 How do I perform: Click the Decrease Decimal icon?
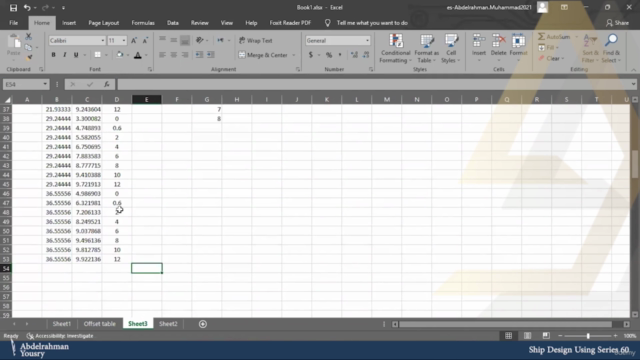pyautogui.click(x=366, y=55)
